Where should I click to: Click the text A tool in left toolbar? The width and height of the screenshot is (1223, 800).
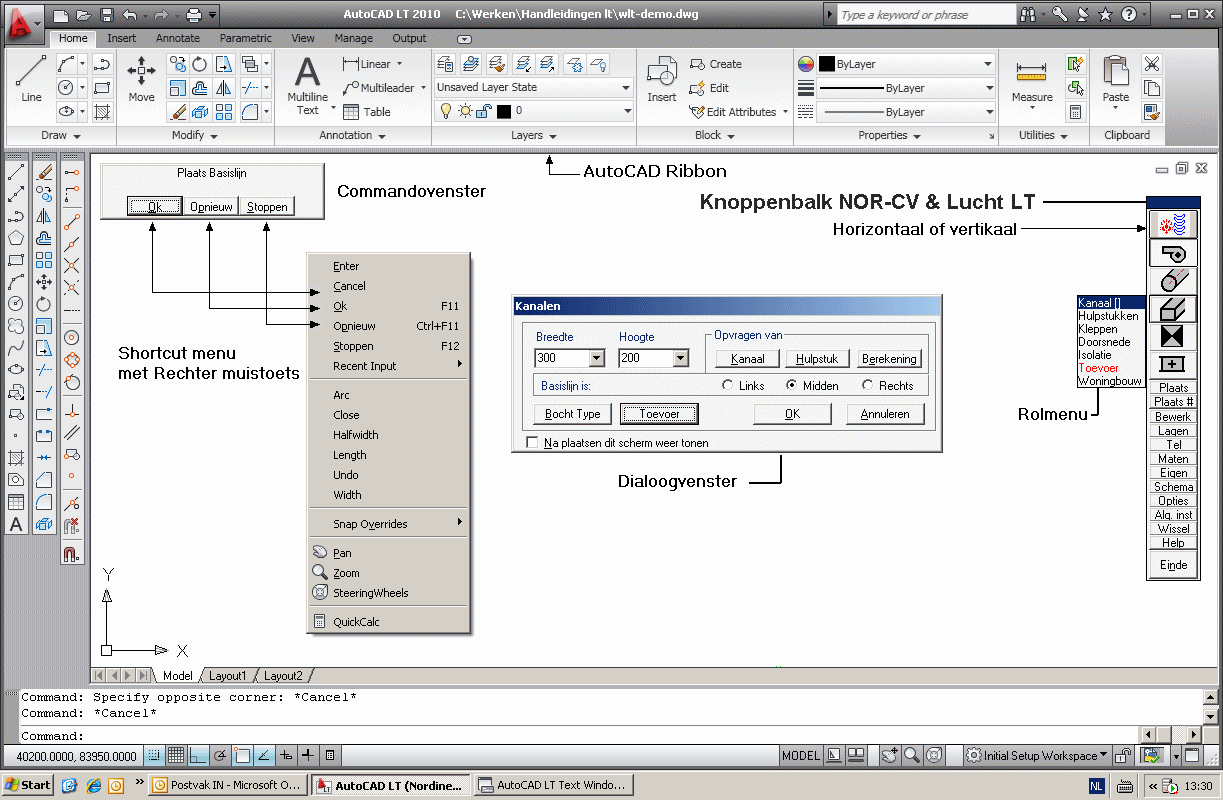tap(16, 524)
